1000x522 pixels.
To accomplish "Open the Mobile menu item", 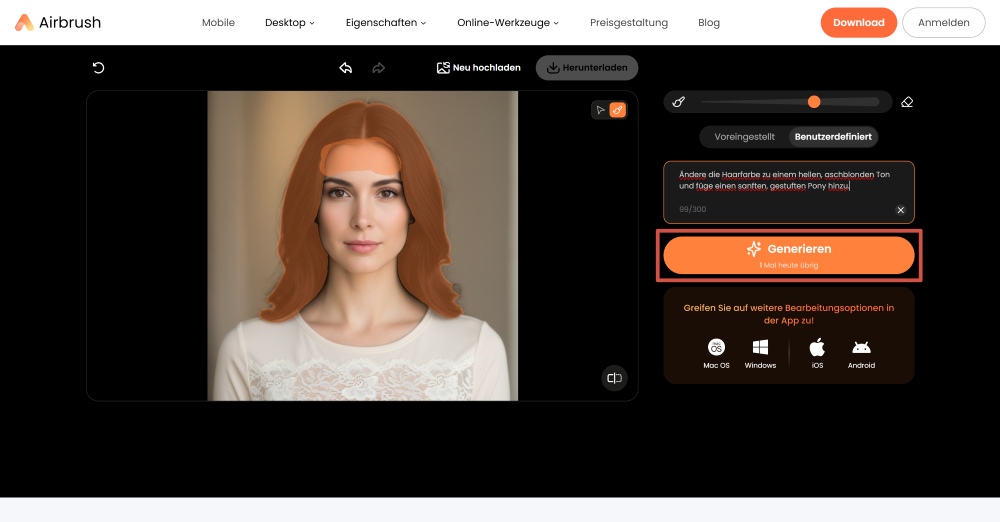I will (x=218, y=22).
